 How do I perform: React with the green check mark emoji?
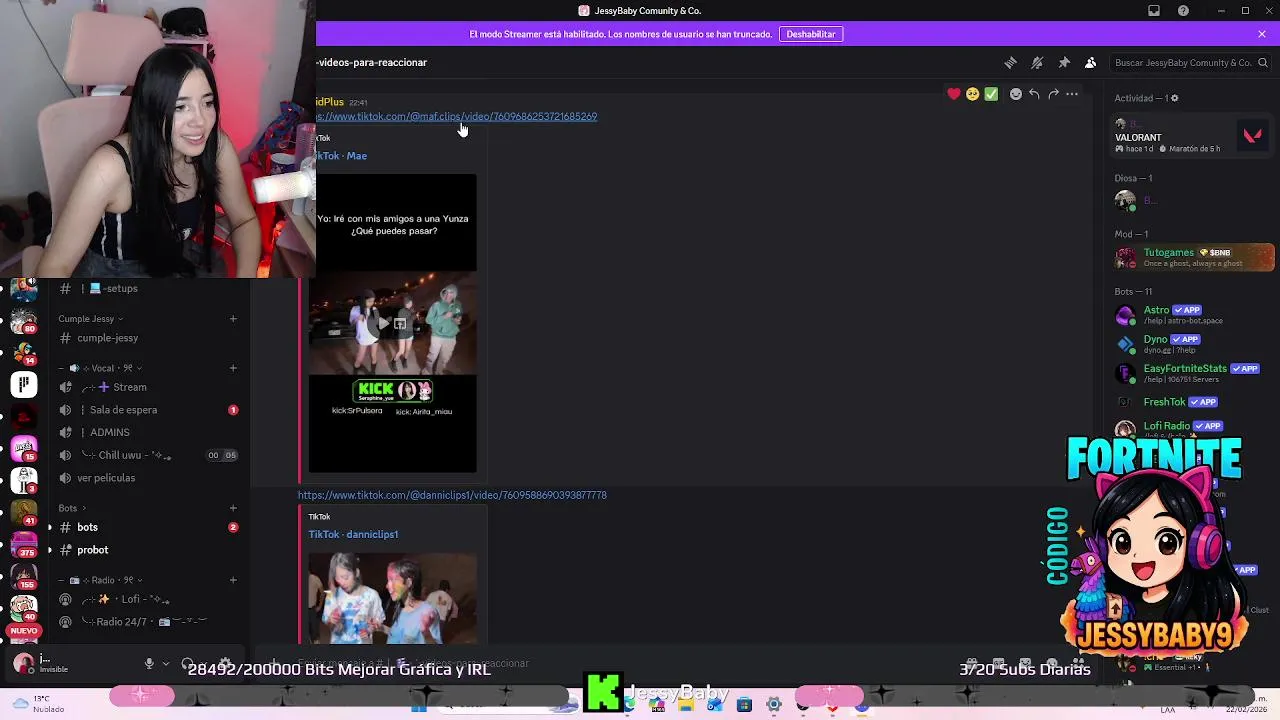[991, 94]
